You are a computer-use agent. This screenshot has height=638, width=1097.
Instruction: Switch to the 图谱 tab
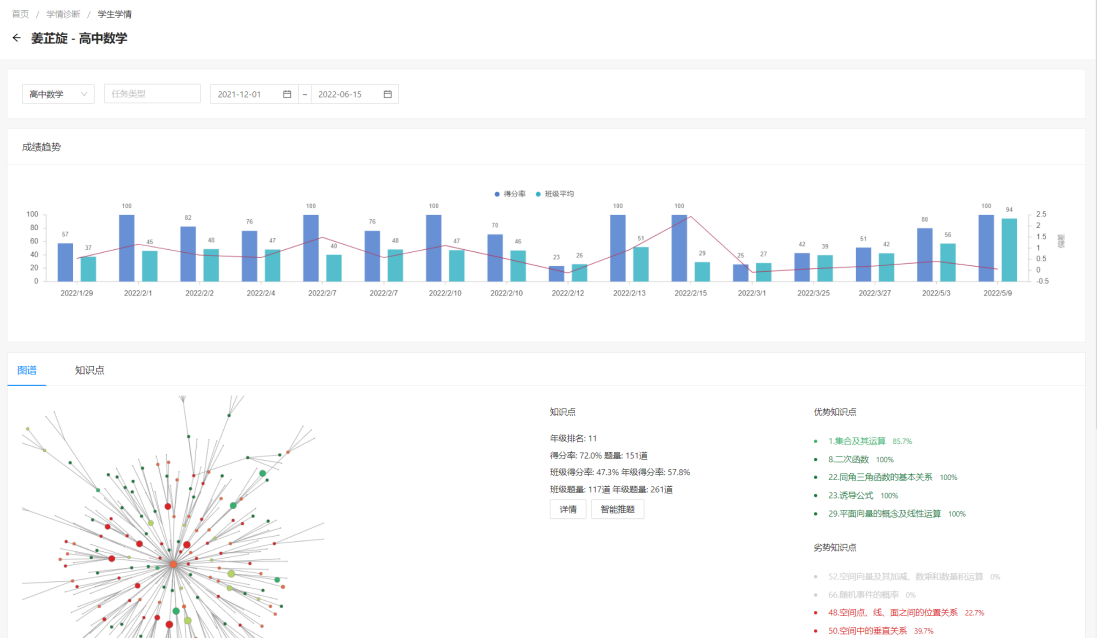pyautogui.click(x=27, y=370)
